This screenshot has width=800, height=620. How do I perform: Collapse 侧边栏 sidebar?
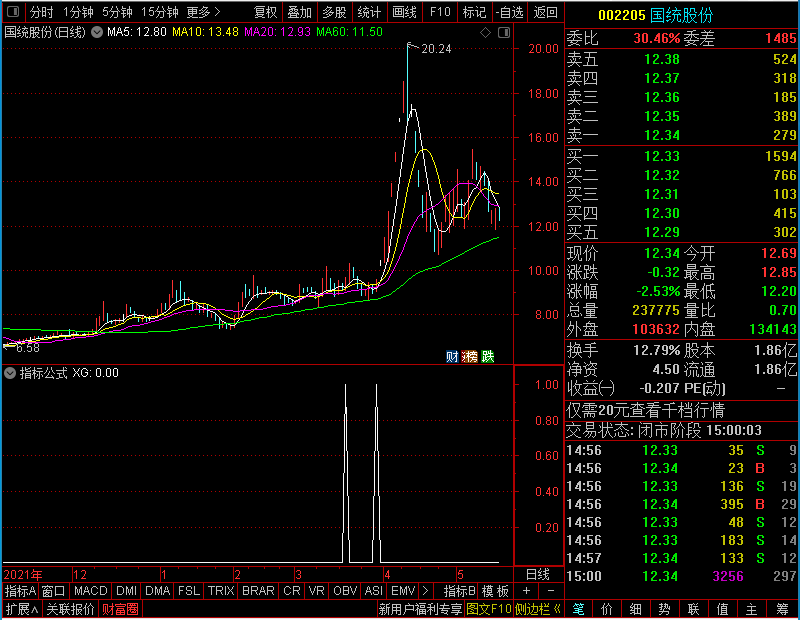click(x=538, y=609)
